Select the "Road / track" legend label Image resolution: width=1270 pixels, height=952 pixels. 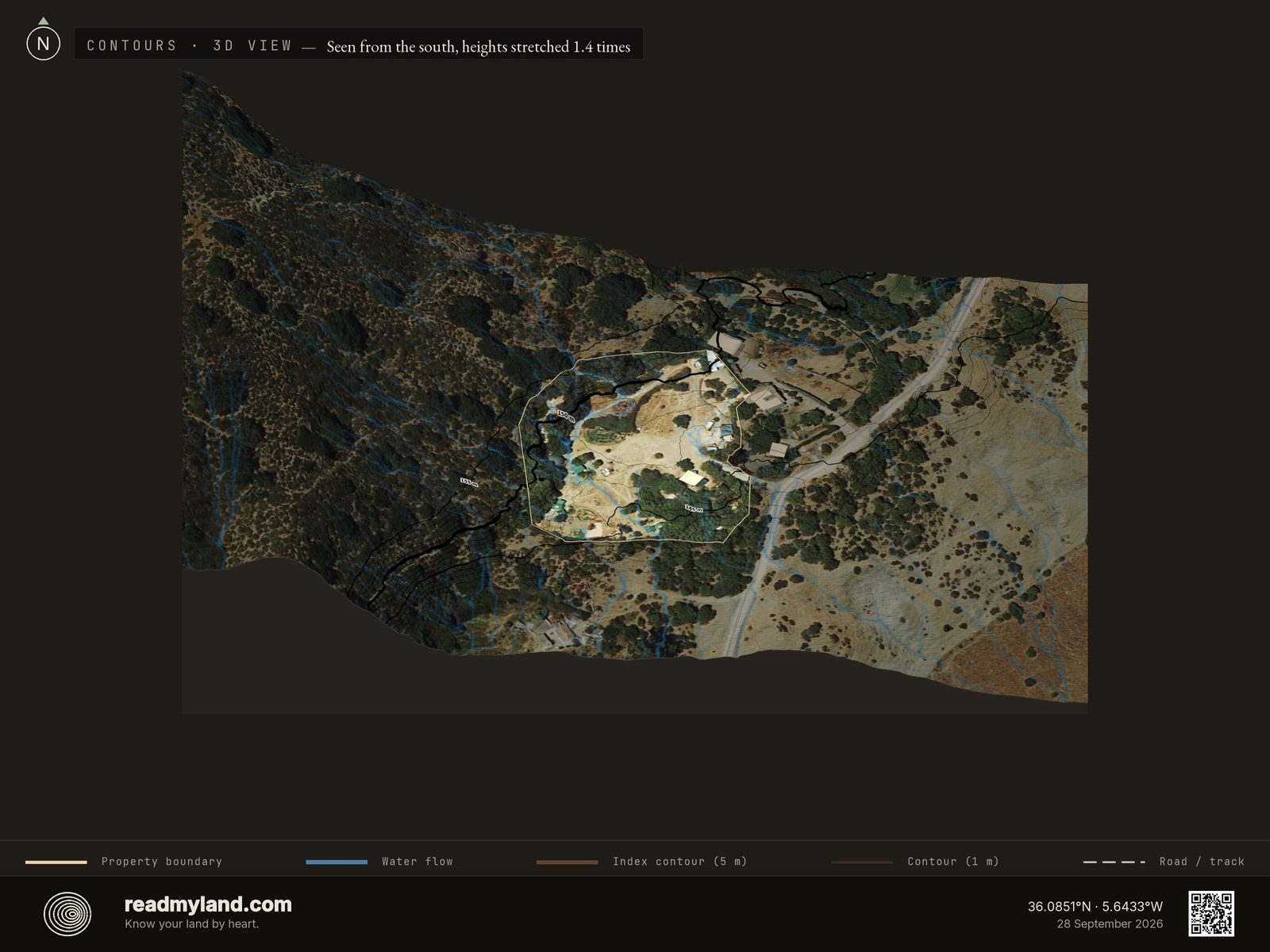(x=1202, y=862)
